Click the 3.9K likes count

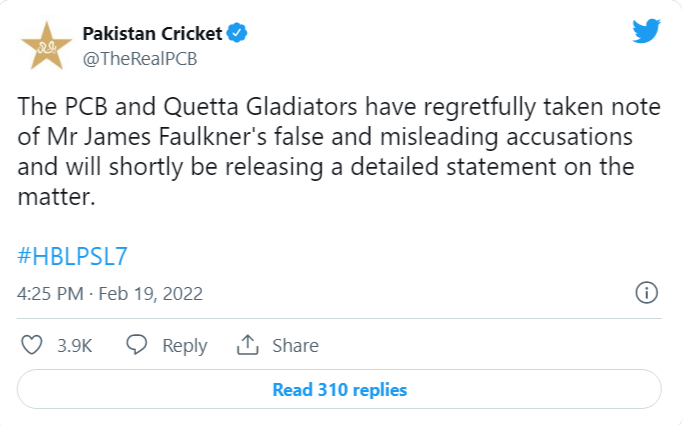tap(75, 346)
